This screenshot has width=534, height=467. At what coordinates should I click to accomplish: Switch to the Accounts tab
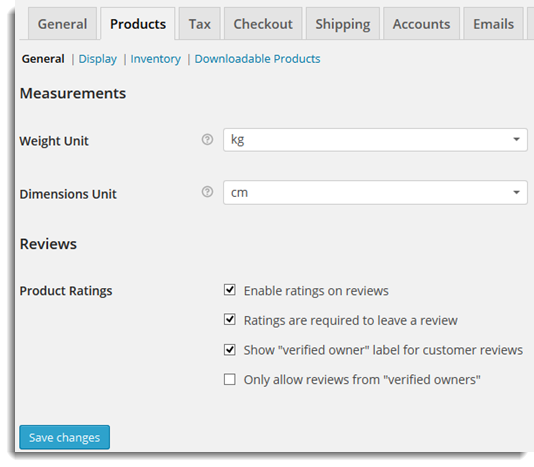pyautogui.click(x=421, y=24)
